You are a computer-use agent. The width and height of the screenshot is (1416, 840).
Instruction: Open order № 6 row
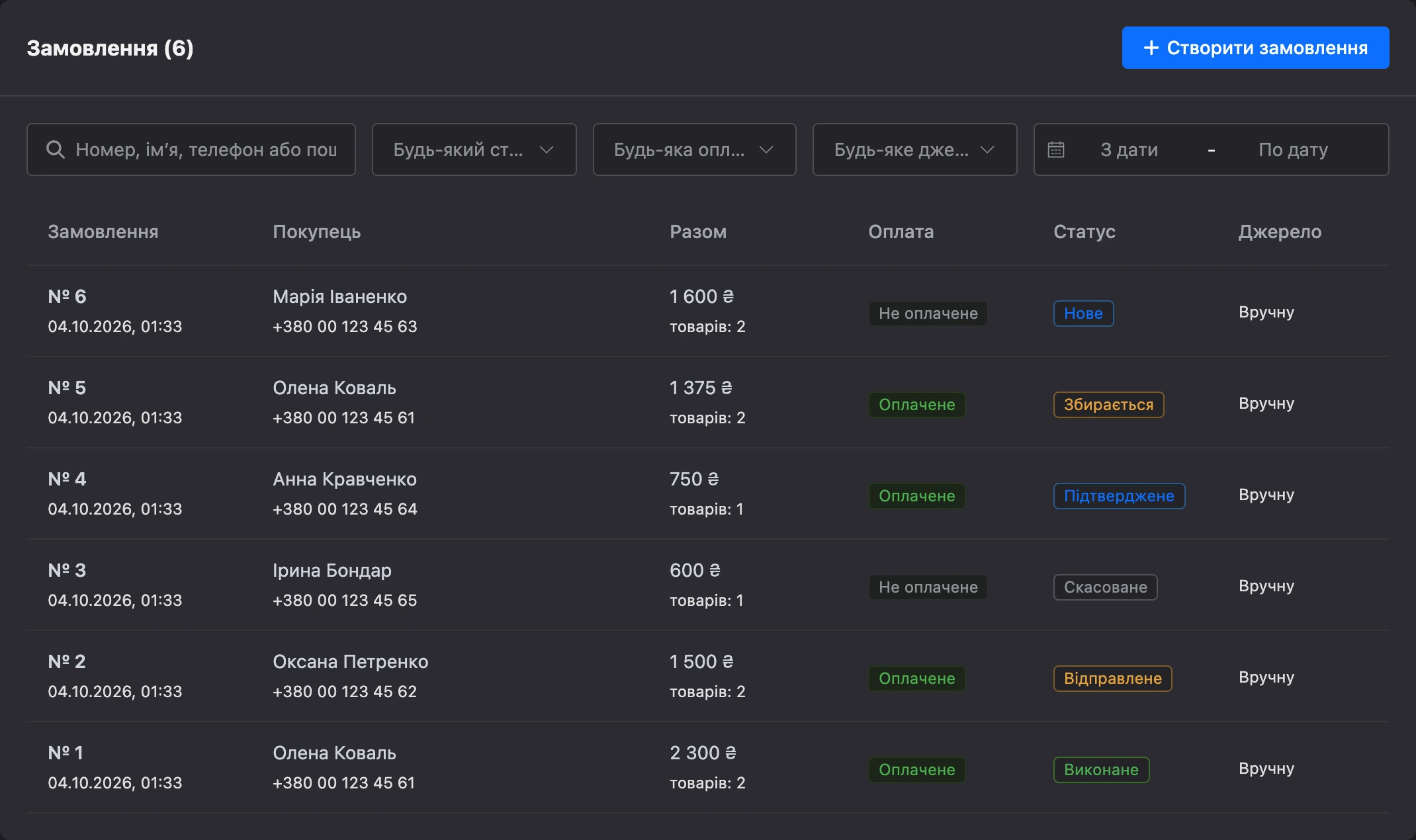point(707,311)
